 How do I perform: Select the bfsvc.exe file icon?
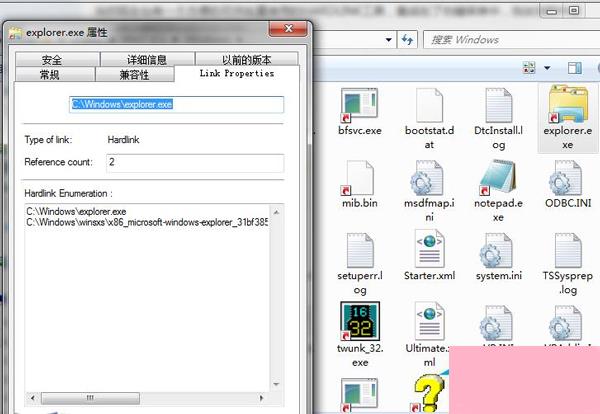point(359,104)
